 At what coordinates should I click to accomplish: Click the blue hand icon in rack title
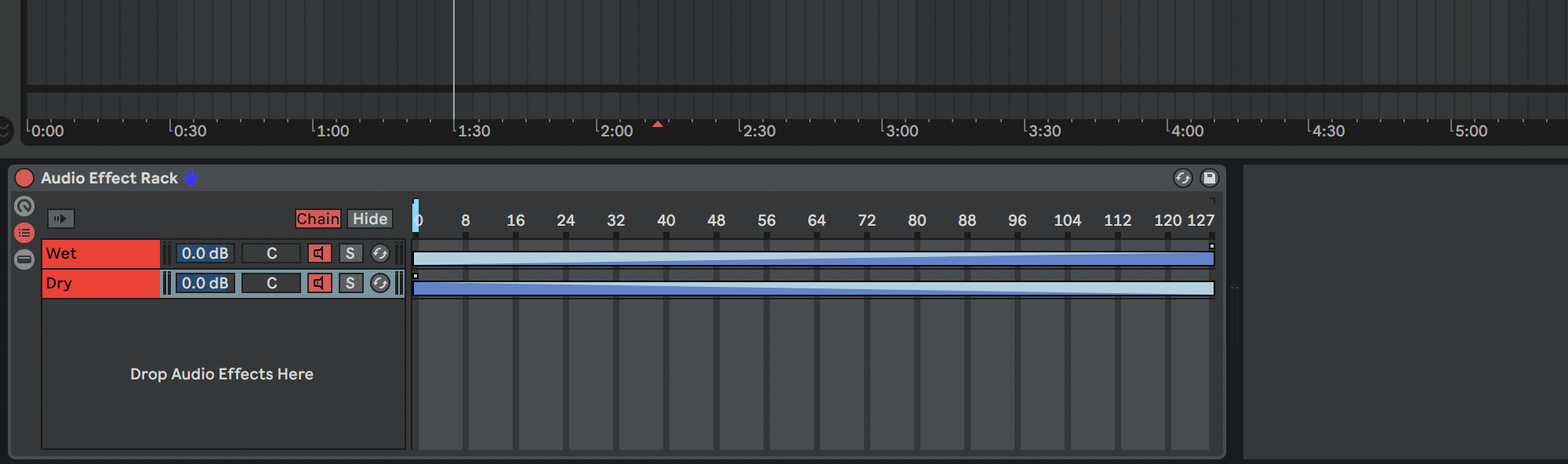[x=191, y=178]
